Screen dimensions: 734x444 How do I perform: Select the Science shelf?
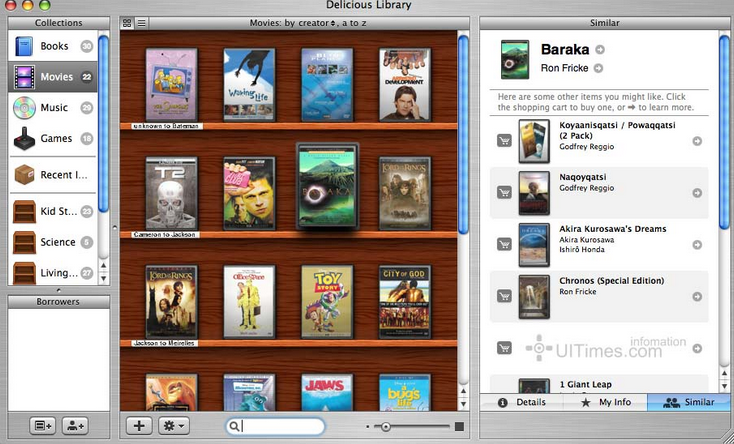point(52,242)
